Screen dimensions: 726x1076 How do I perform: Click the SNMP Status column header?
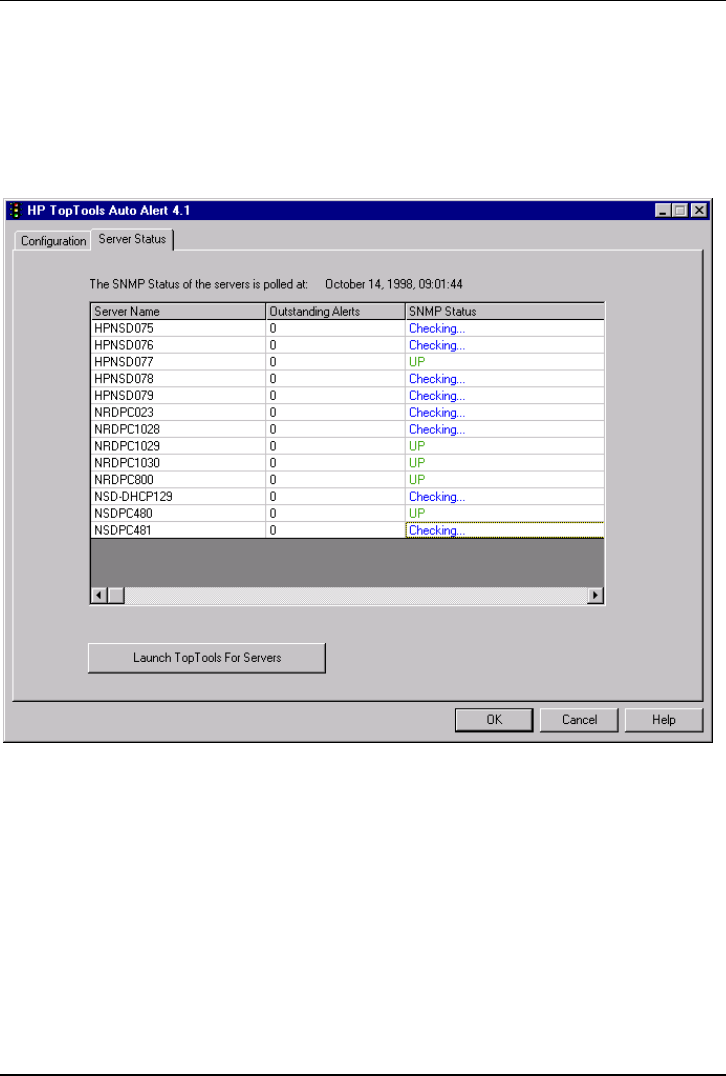tap(505, 312)
